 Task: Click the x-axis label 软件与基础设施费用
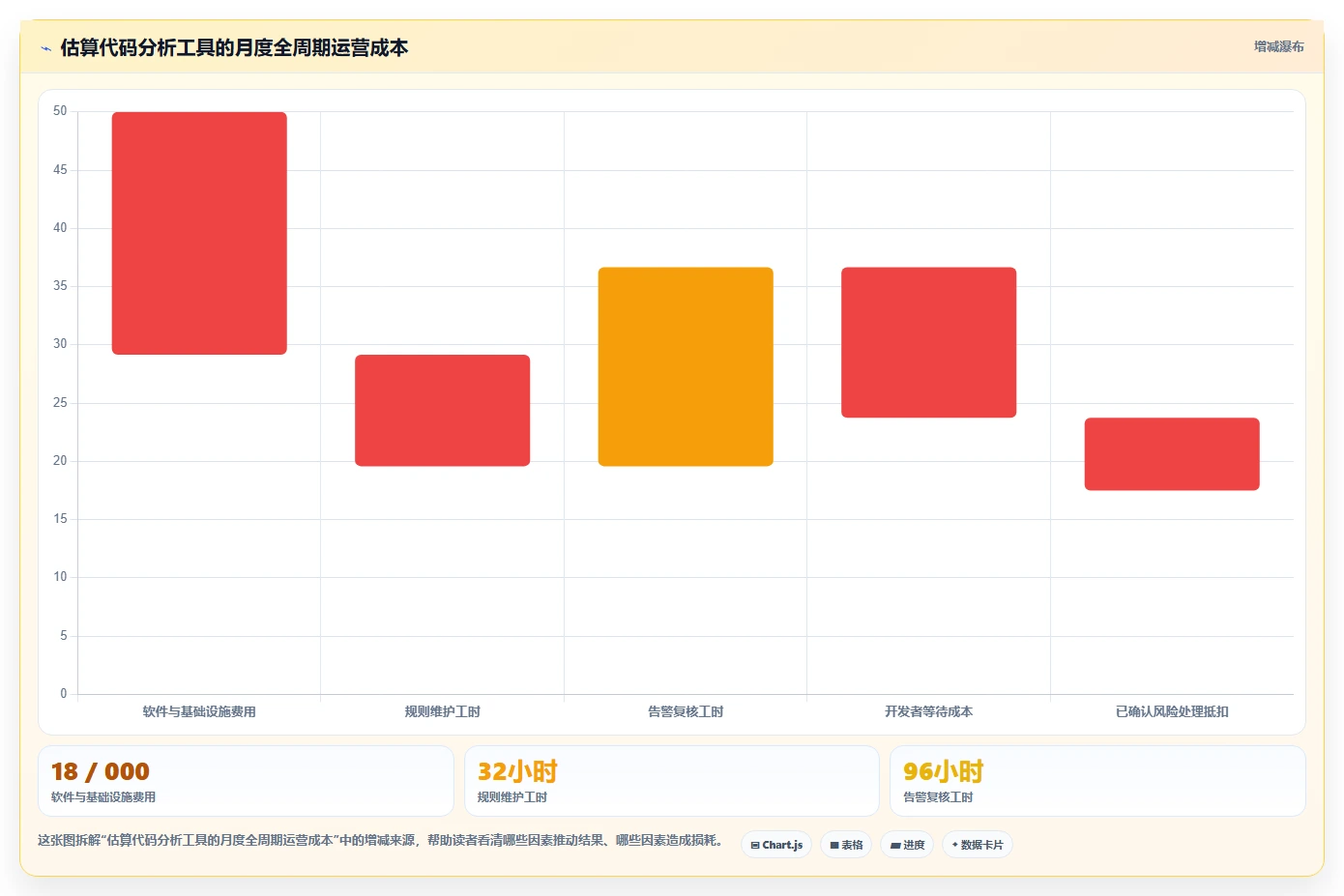[x=199, y=711]
